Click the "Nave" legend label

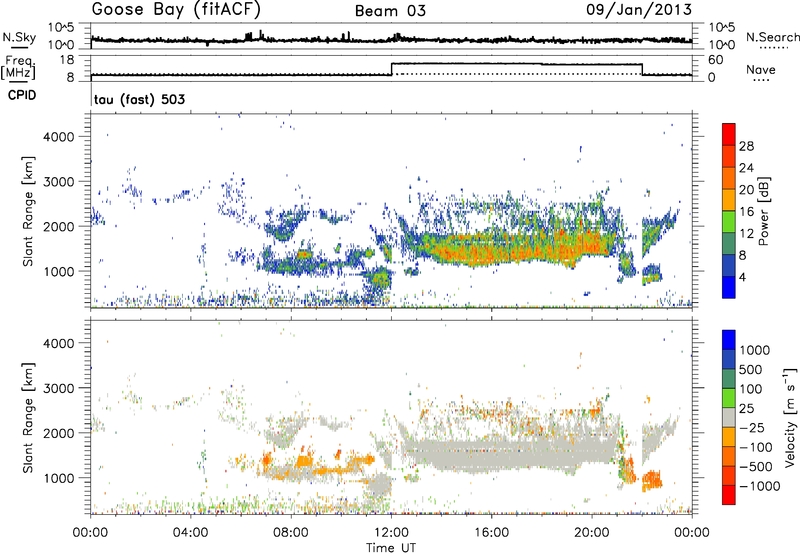pyautogui.click(x=761, y=69)
